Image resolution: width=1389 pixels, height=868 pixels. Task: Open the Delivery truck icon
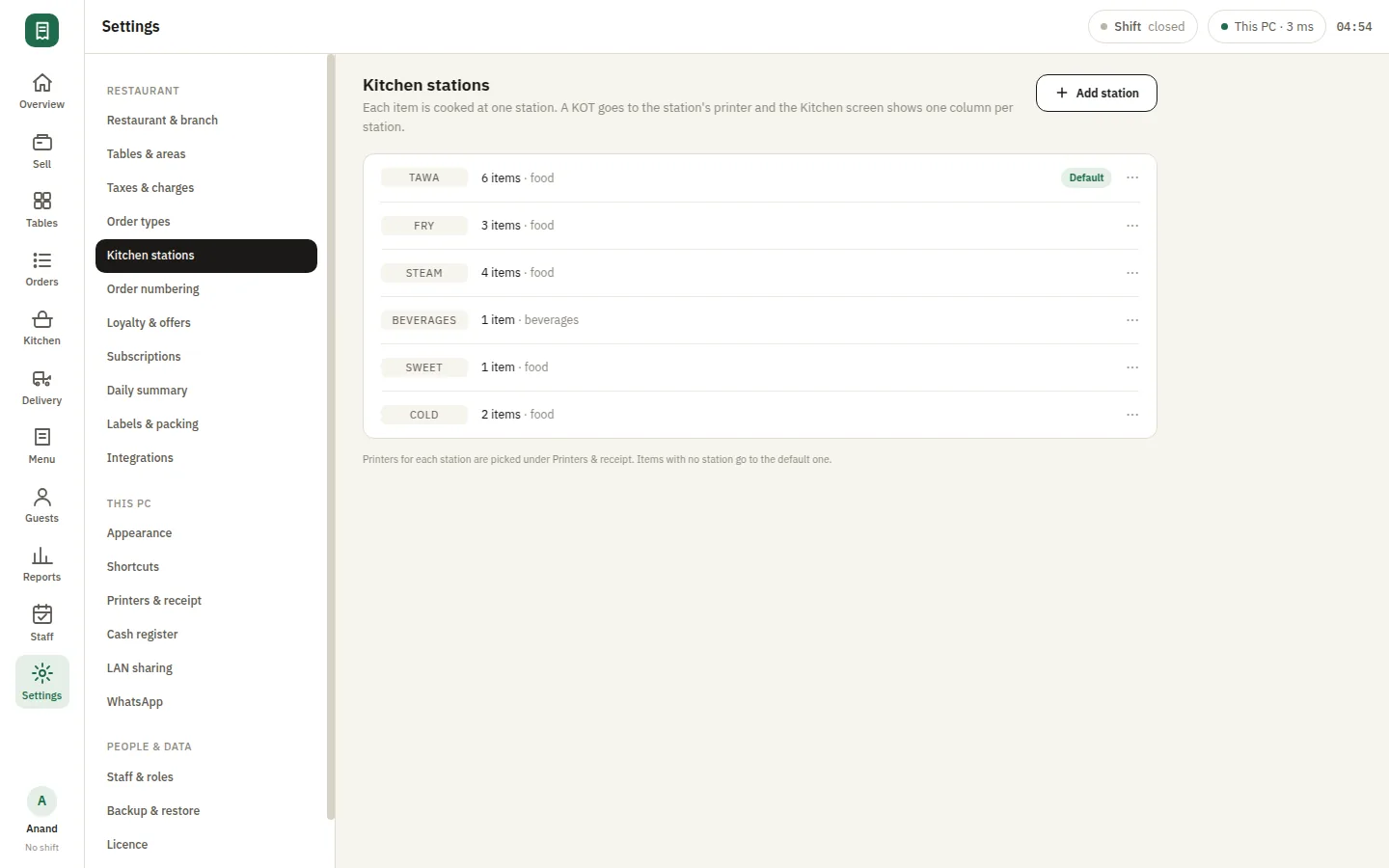[41, 379]
